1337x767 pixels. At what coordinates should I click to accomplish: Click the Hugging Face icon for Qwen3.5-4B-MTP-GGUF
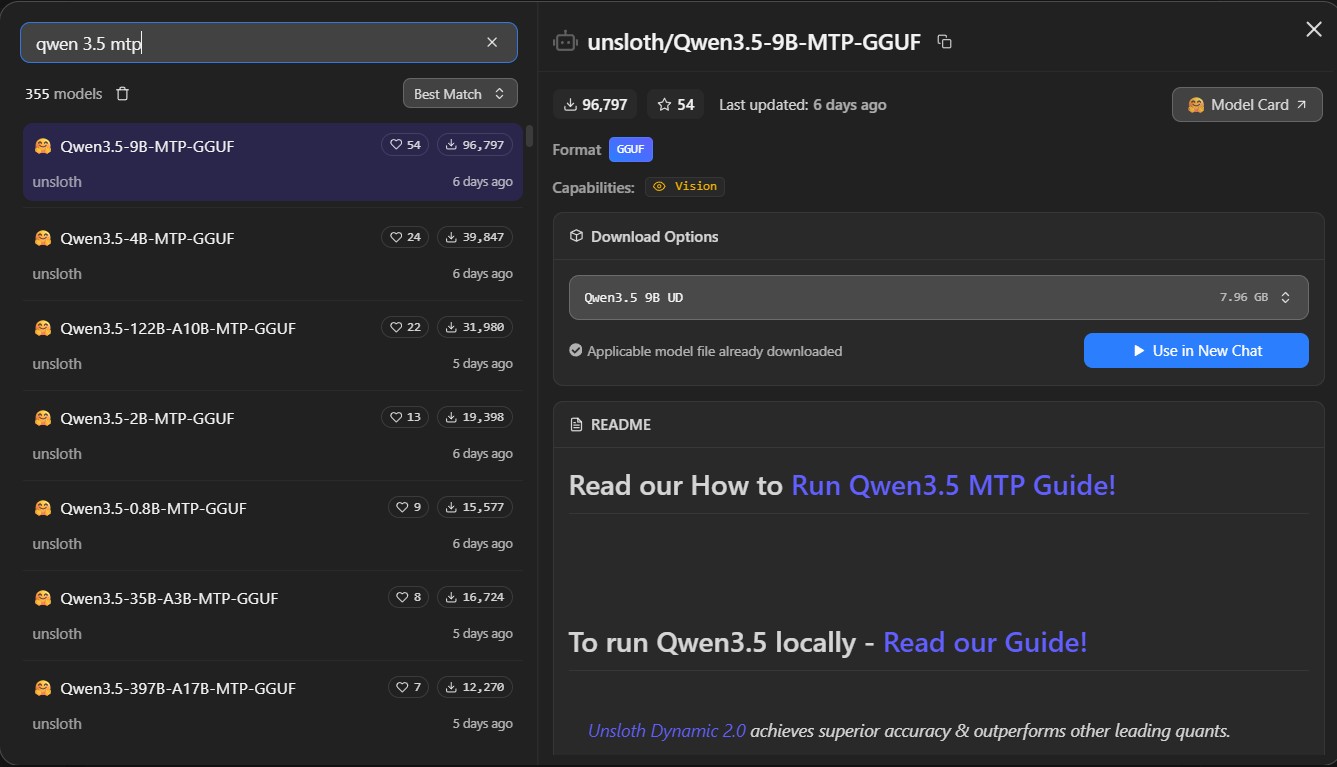43,238
